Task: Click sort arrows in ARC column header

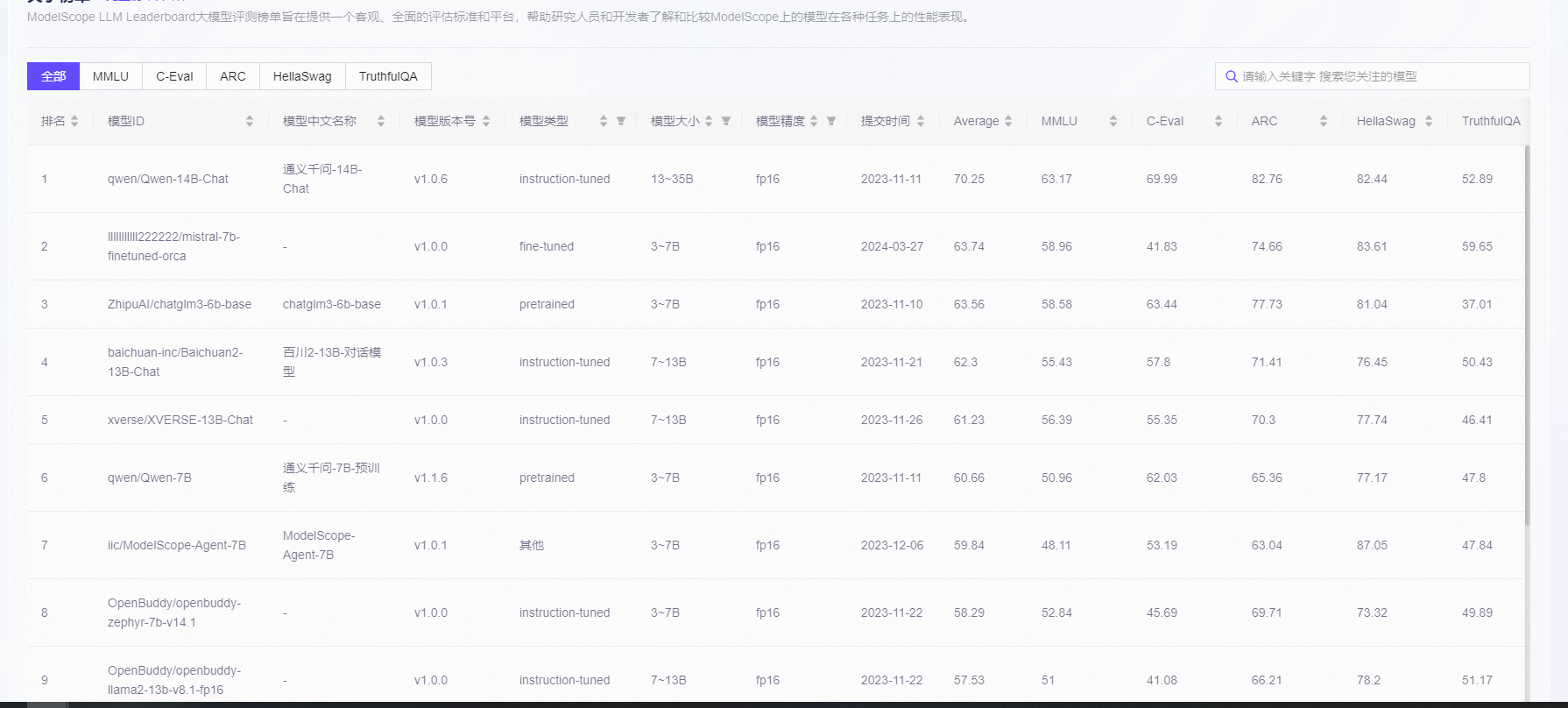Action: pos(1324,121)
